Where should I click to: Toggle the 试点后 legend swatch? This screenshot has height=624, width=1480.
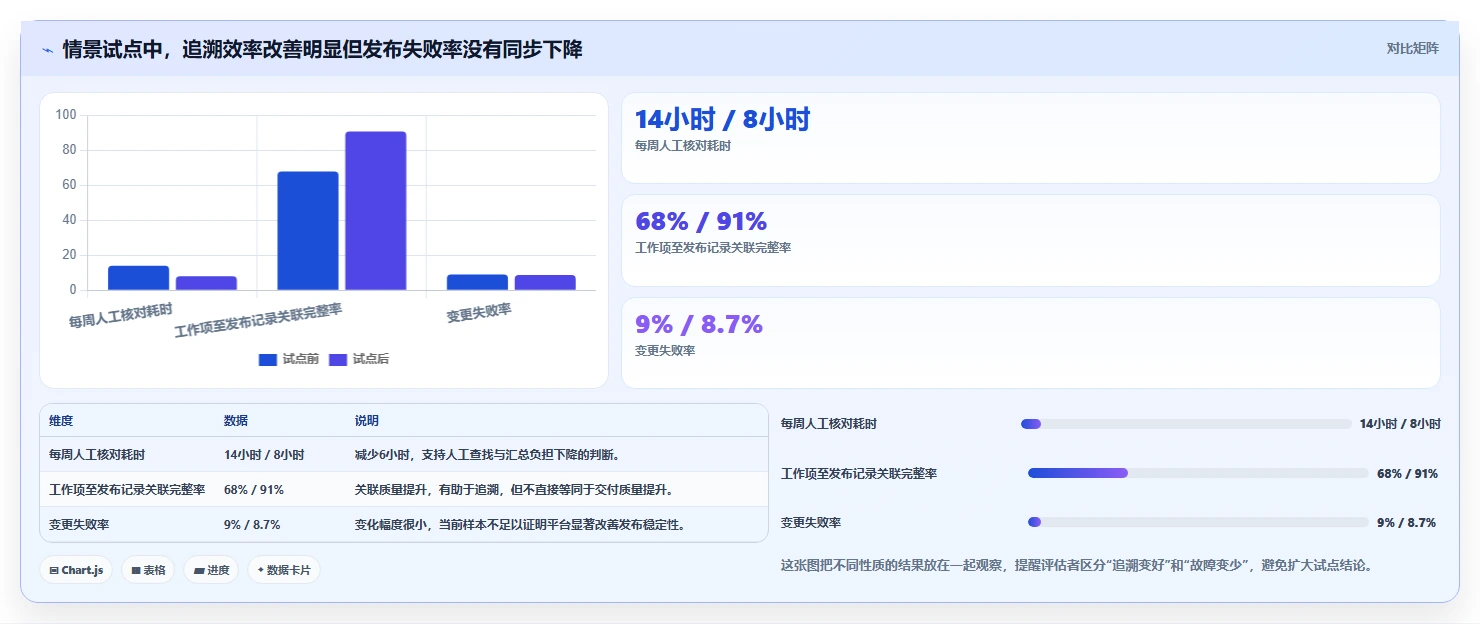point(337,359)
